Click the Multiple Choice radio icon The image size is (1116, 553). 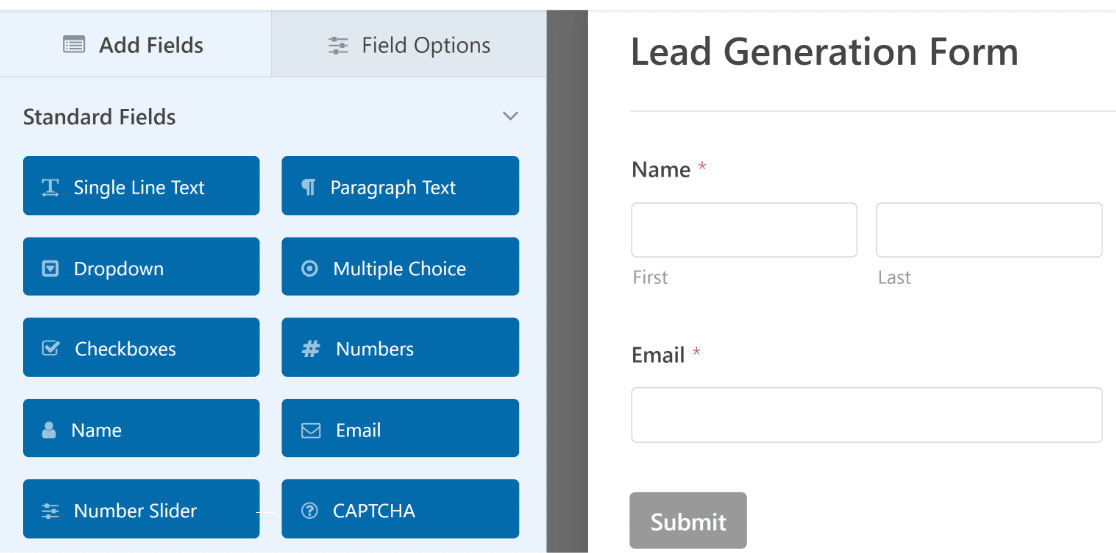[x=310, y=269]
